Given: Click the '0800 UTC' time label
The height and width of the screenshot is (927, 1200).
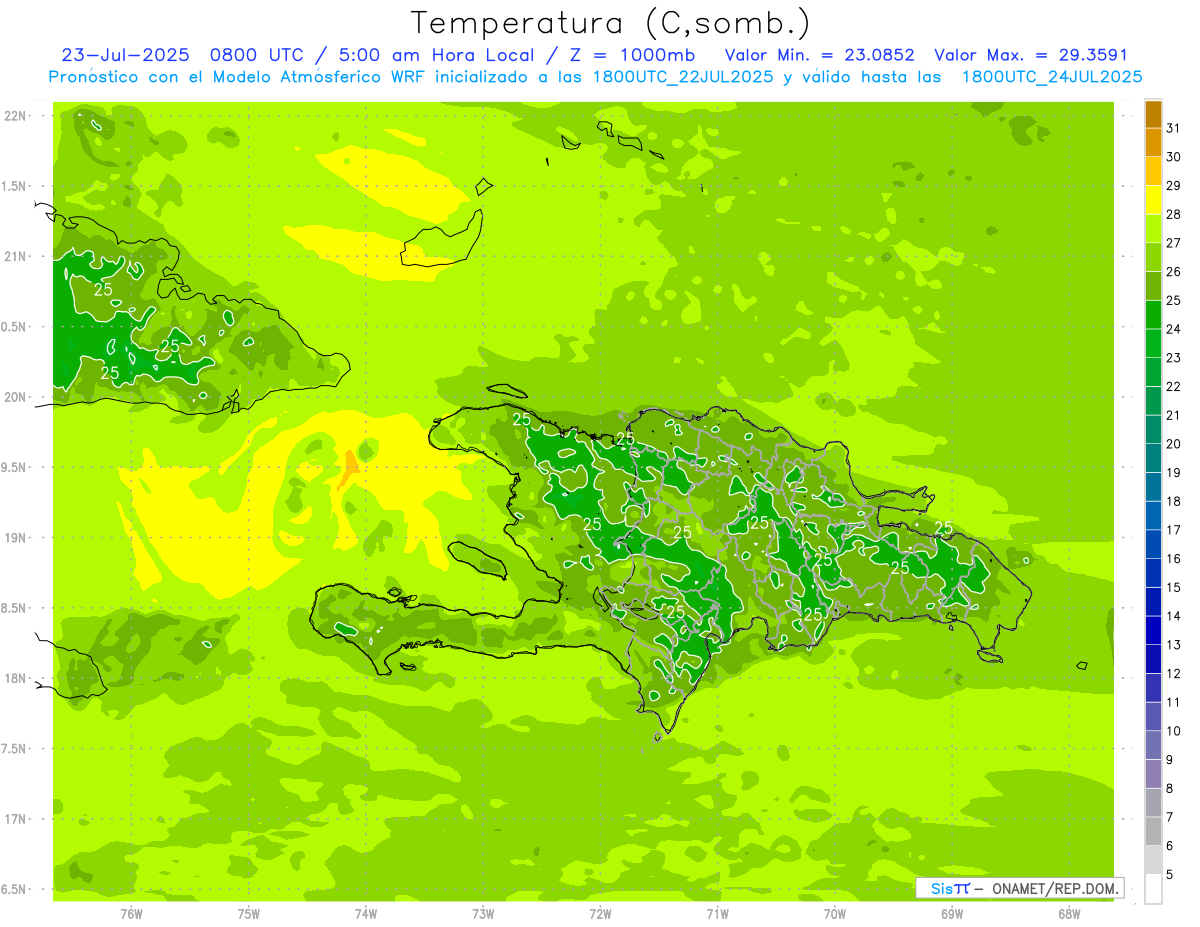Looking at the screenshot, I should coord(255,55).
